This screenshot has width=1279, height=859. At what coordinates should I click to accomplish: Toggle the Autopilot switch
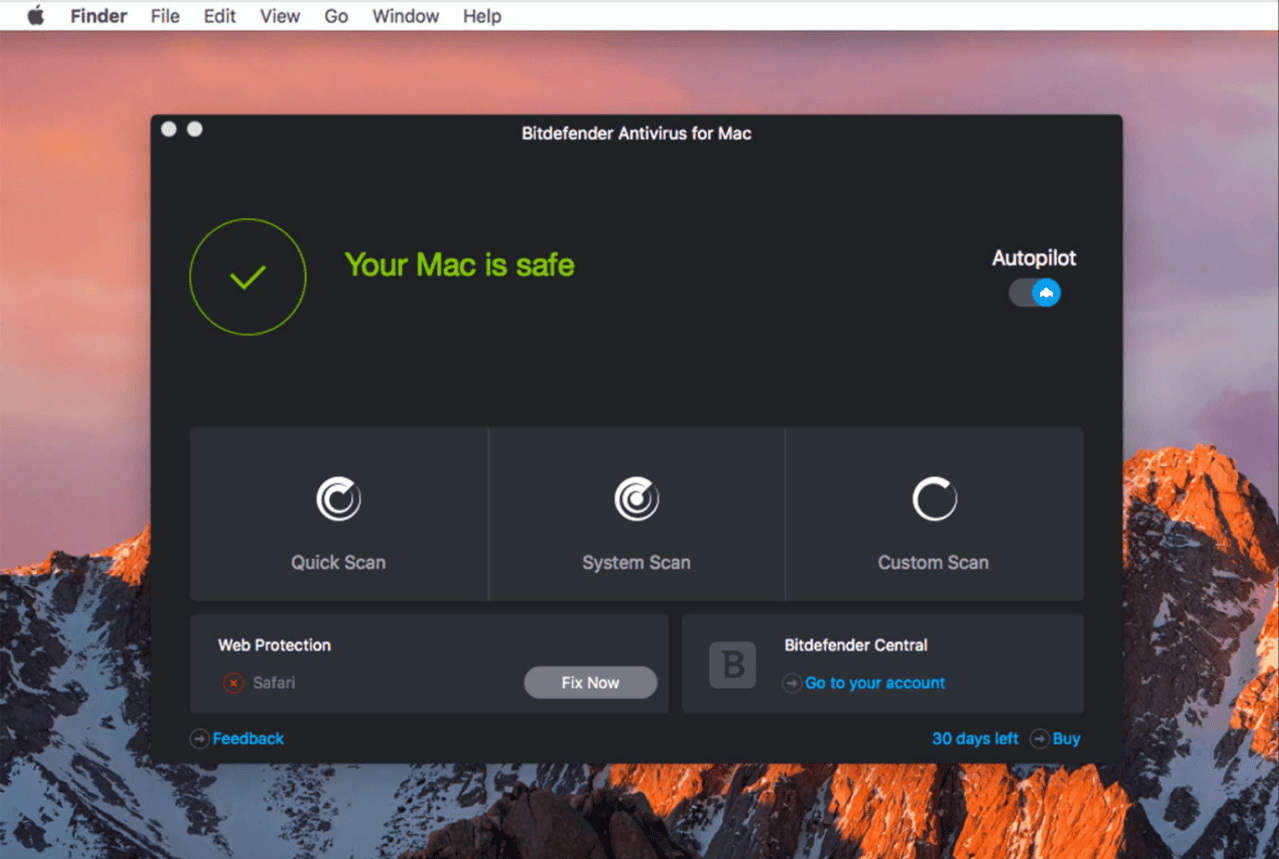point(1034,293)
